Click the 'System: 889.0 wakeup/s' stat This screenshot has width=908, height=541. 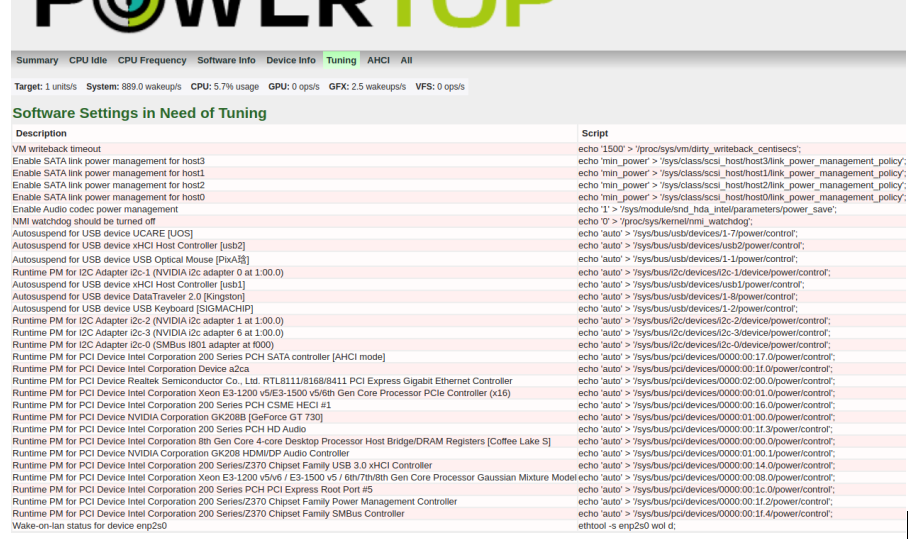(x=134, y=87)
